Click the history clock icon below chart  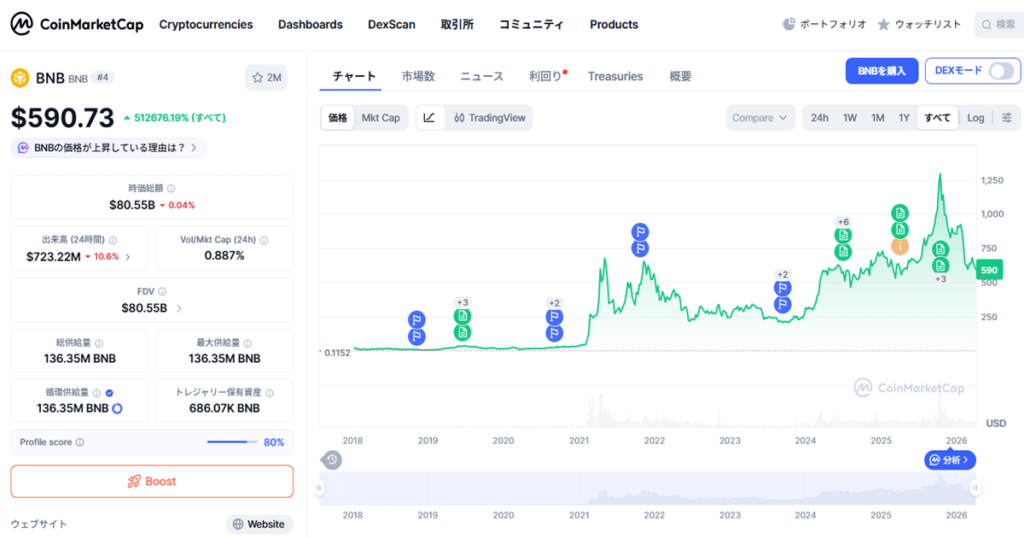(331, 460)
